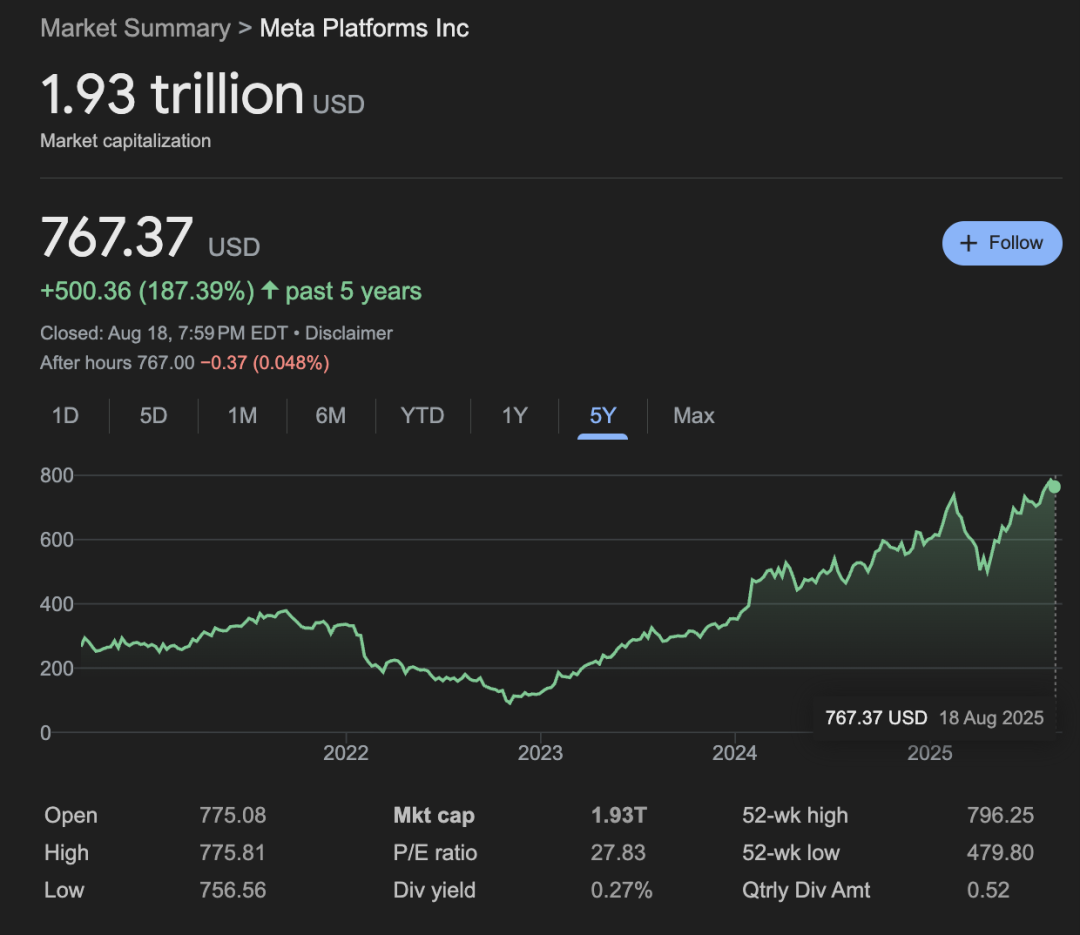The height and width of the screenshot is (935, 1080).
Task: Select the 5D time range tab
Action: [x=153, y=416]
